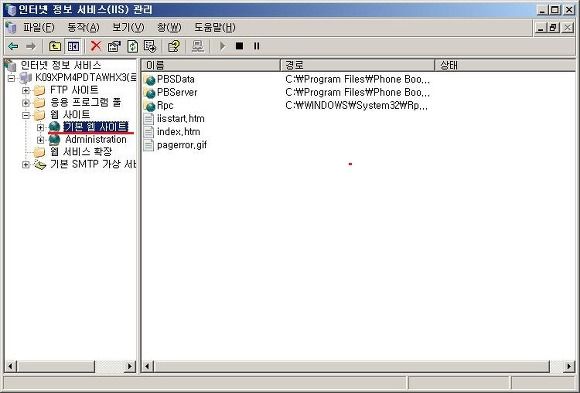Go up one level via folder icon
This screenshot has height=393, width=580.
point(55,46)
